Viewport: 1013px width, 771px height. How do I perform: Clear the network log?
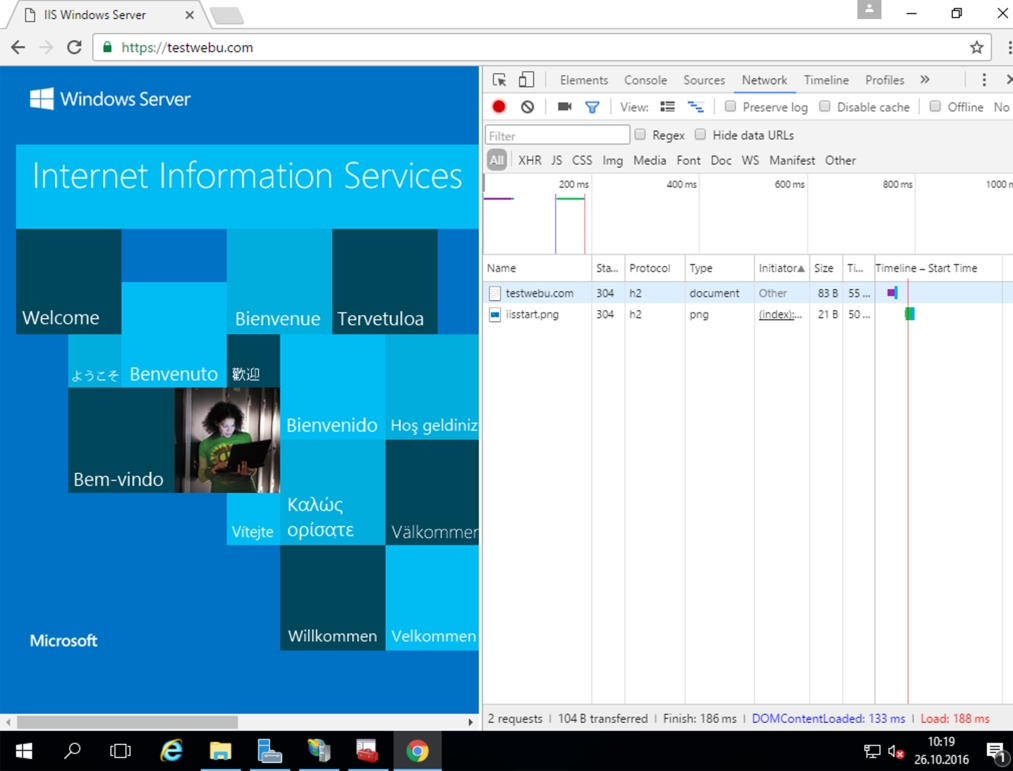[x=527, y=107]
